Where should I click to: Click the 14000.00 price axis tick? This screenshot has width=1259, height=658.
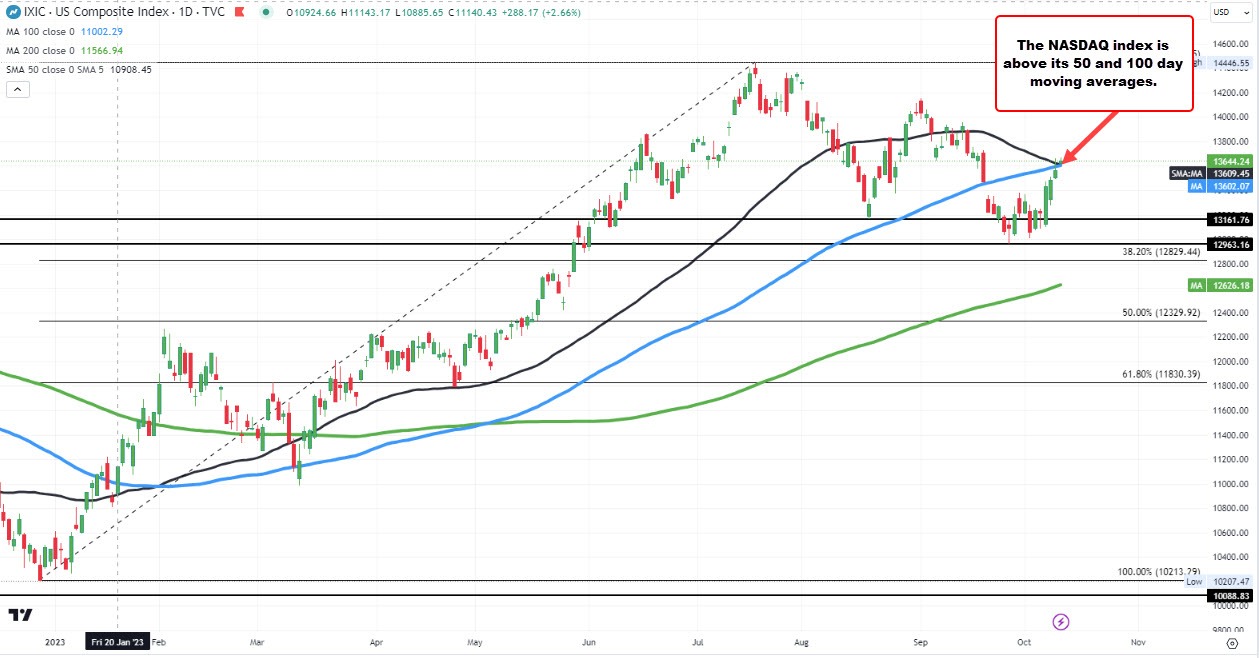pyautogui.click(x=1229, y=117)
